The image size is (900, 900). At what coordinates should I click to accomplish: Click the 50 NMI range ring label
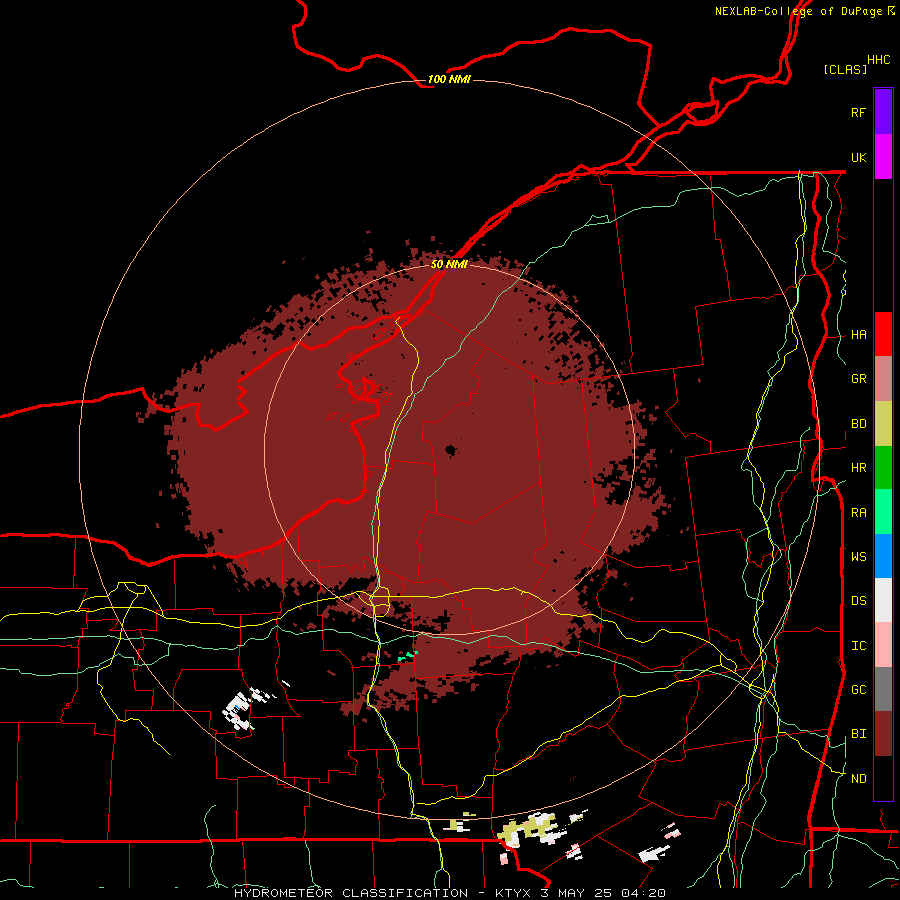click(x=449, y=264)
